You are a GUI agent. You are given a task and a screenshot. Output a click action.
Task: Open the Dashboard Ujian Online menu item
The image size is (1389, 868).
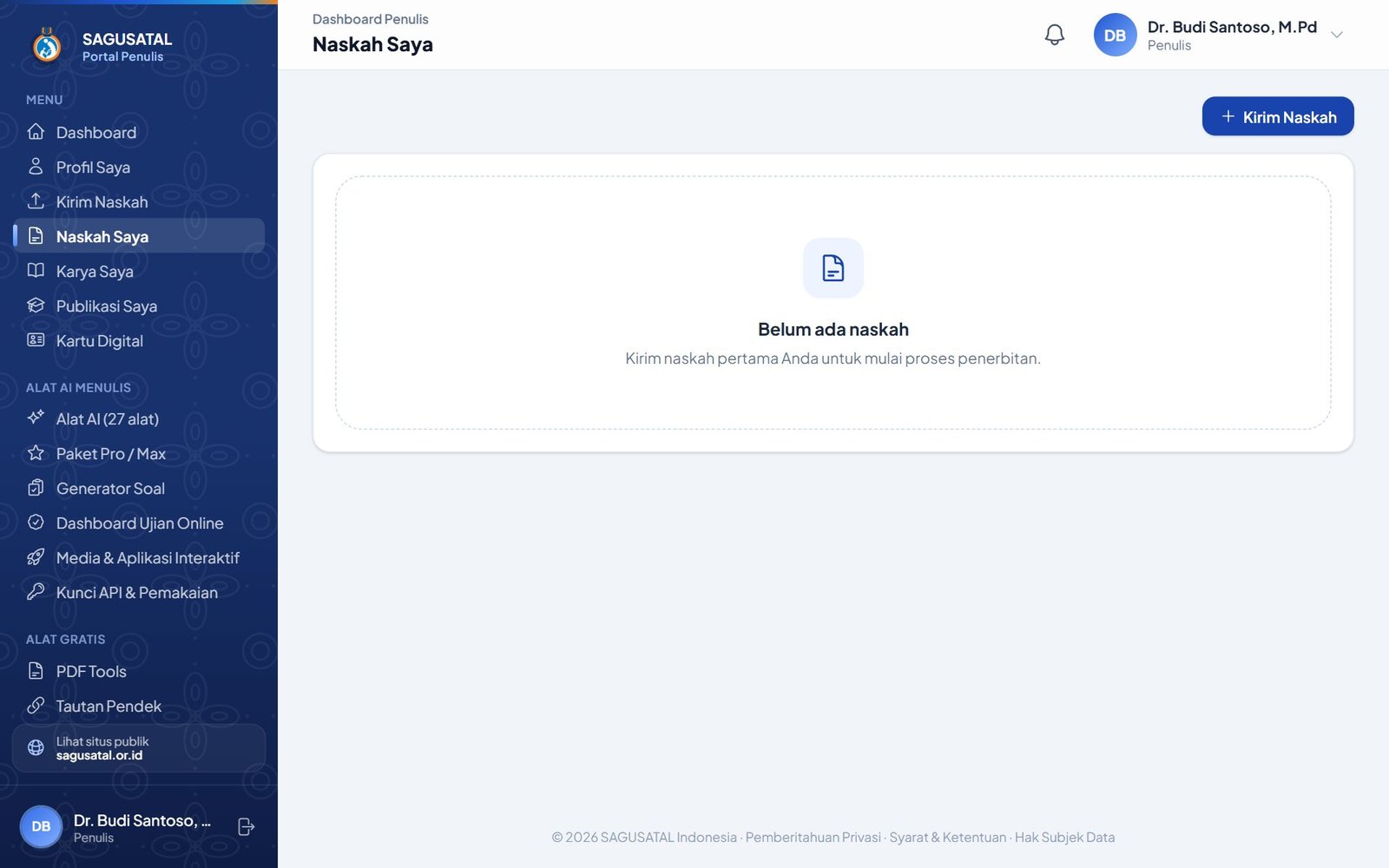click(x=139, y=523)
